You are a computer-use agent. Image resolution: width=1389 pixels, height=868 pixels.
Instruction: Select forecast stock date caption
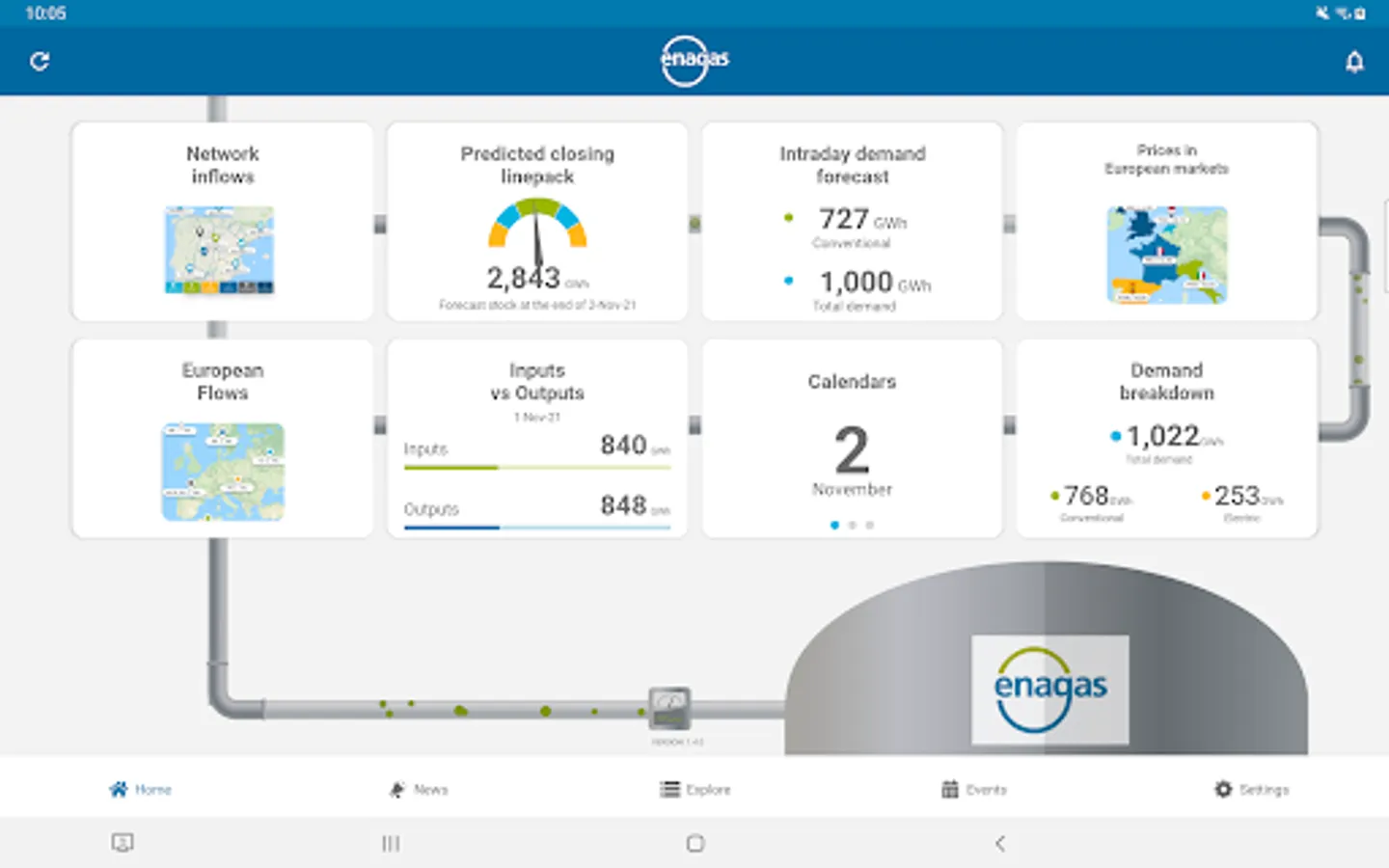click(537, 305)
